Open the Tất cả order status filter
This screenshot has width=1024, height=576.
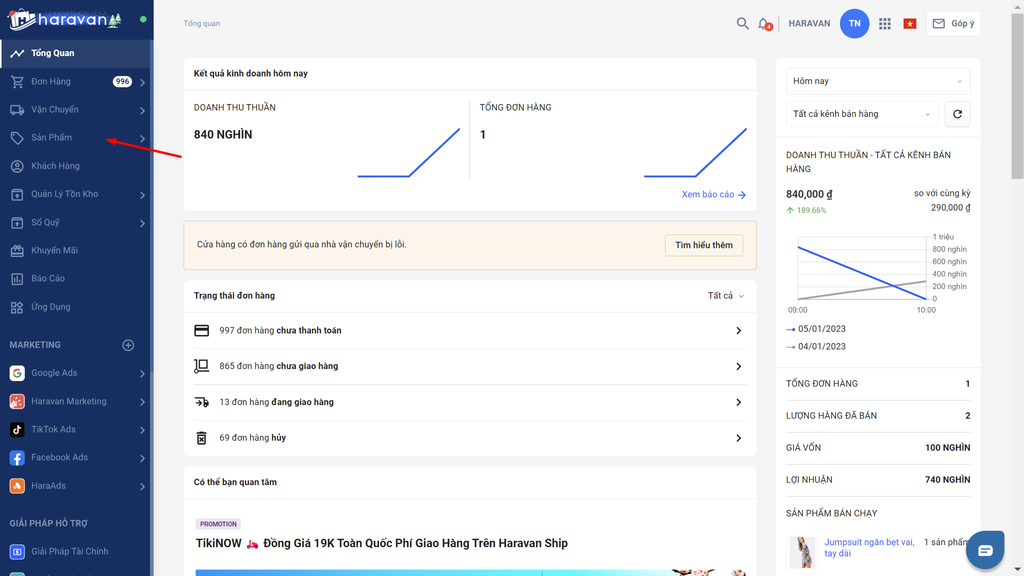click(x=726, y=296)
